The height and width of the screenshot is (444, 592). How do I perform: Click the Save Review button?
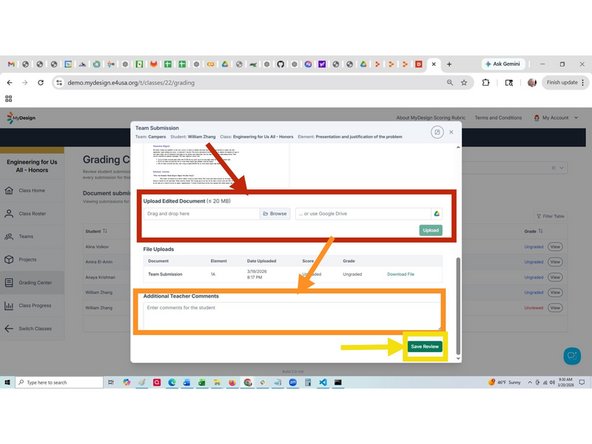pyautogui.click(x=425, y=346)
